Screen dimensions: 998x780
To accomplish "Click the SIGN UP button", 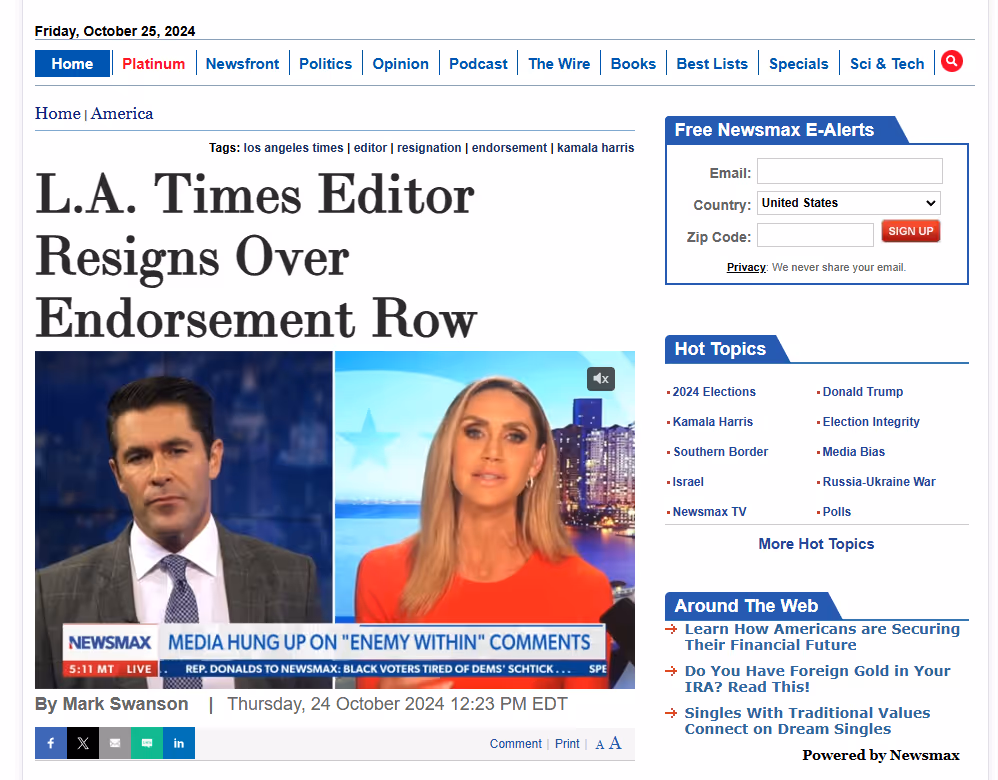I will tap(910, 231).
